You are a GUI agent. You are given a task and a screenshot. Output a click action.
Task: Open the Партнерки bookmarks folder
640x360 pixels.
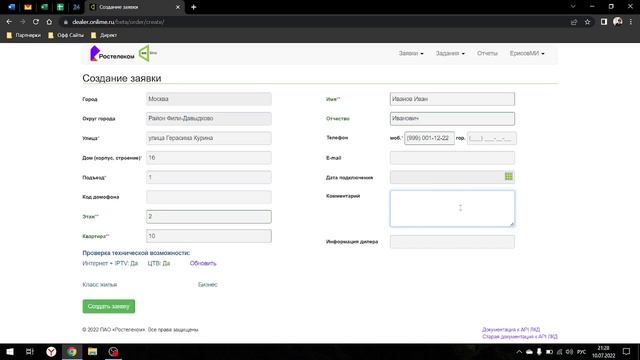[24, 35]
